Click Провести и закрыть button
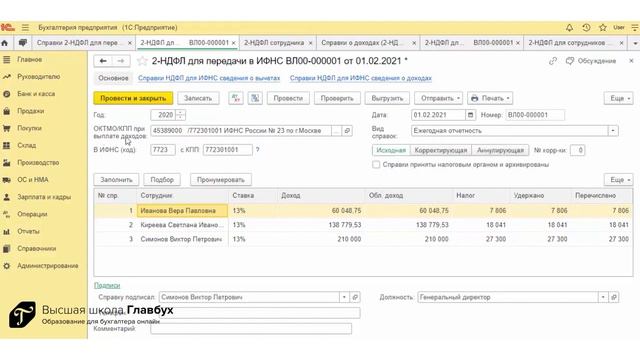The image size is (640, 360). pyautogui.click(x=133, y=98)
